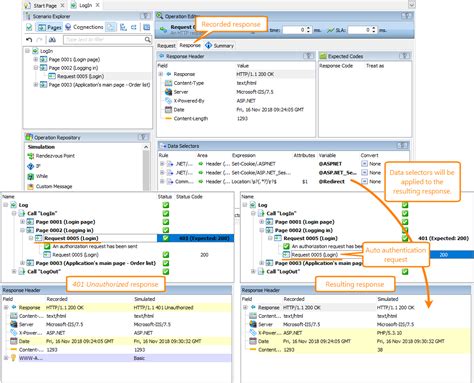Click the Date calendar icon in Response Header
The width and height of the screenshot is (474, 383).
tap(168, 110)
